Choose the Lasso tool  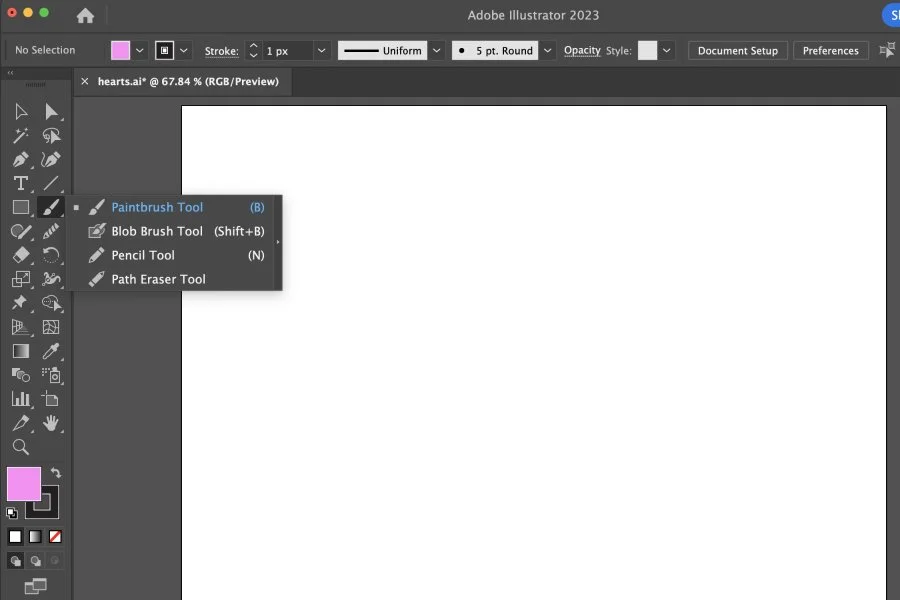coord(51,136)
